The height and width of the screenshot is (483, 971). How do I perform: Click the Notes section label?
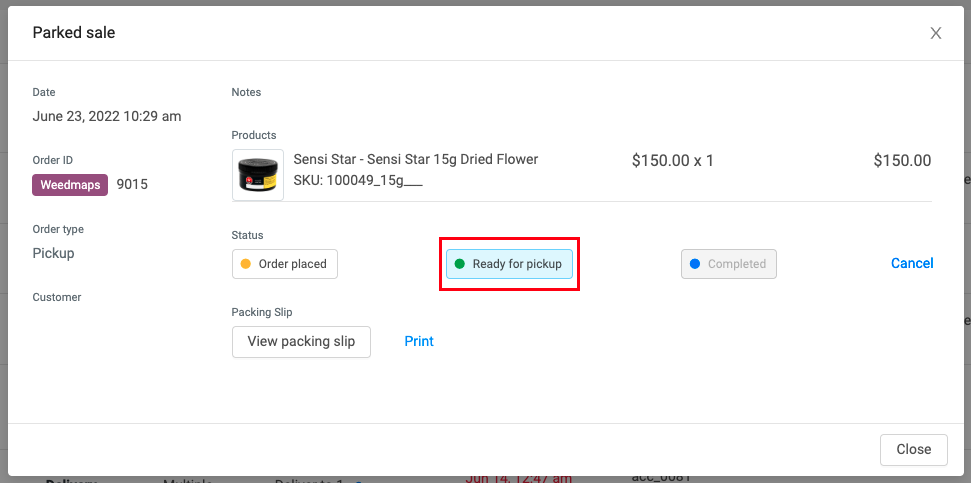pyautogui.click(x=246, y=92)
